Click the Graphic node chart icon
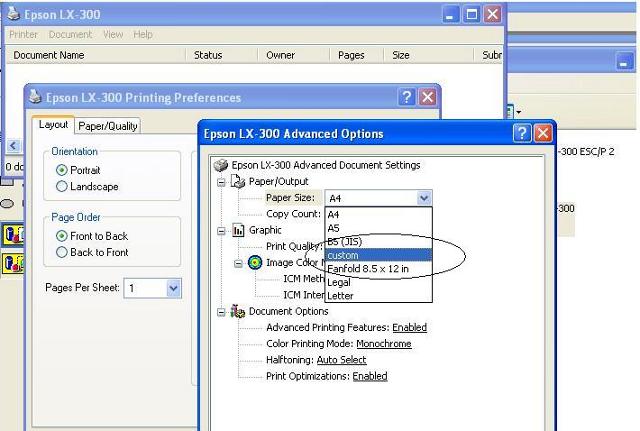The width and height of the screenshot is (640, 431). tap(238, 230)
